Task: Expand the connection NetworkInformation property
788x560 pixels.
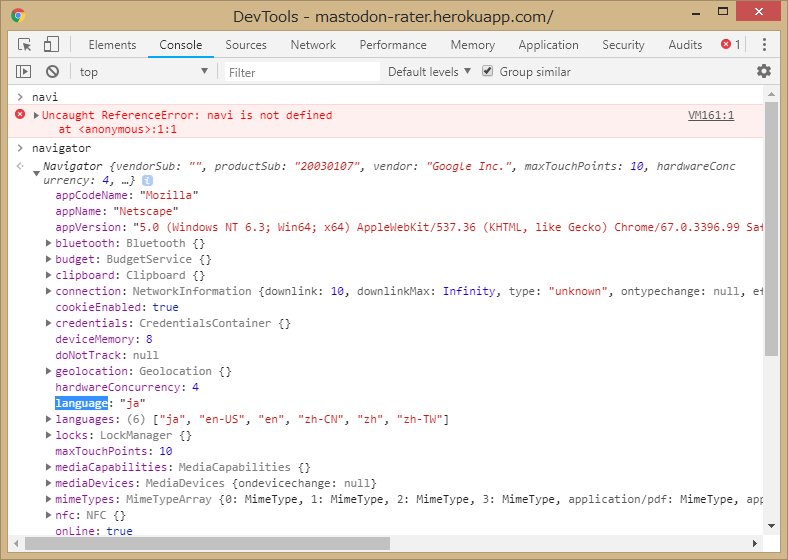Action: (x=49, y=292)
